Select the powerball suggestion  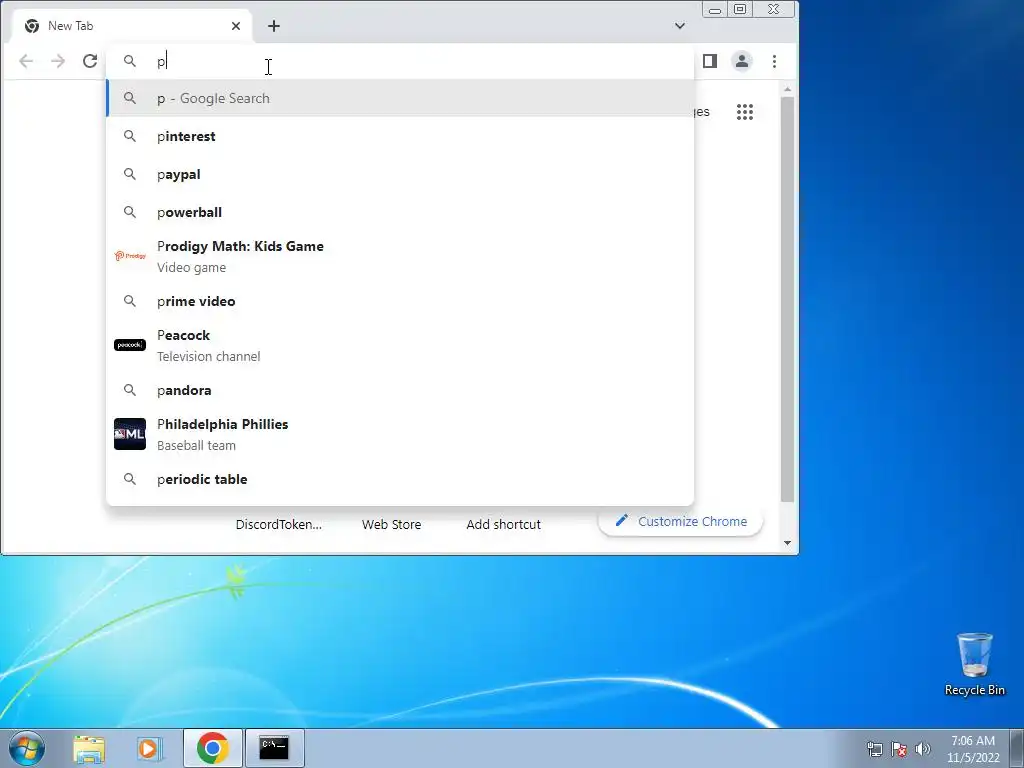[x=400, y=212]
